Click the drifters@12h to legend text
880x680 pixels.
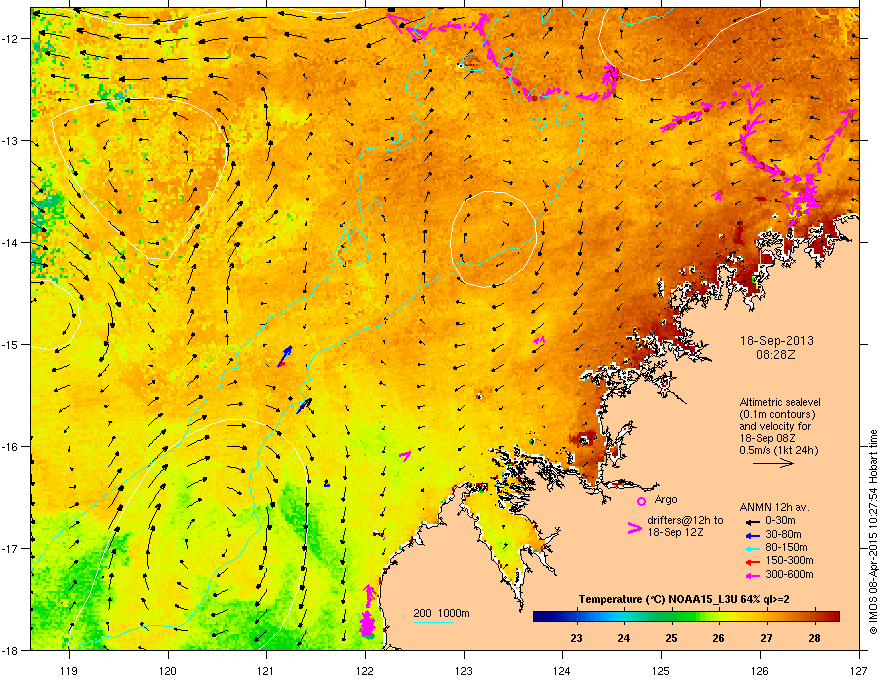[x=685, y=520]
